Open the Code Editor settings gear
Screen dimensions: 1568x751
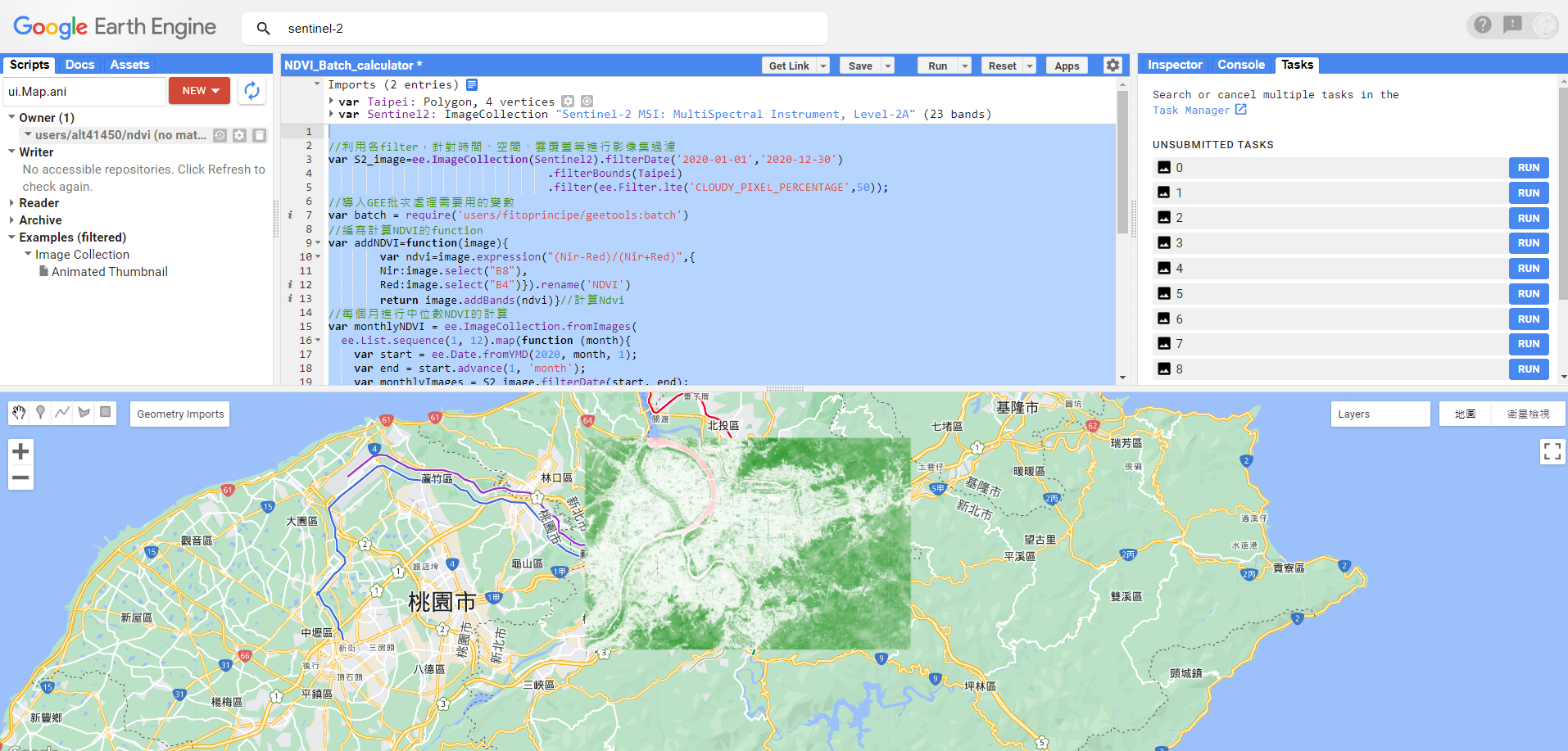point(1113,65)
